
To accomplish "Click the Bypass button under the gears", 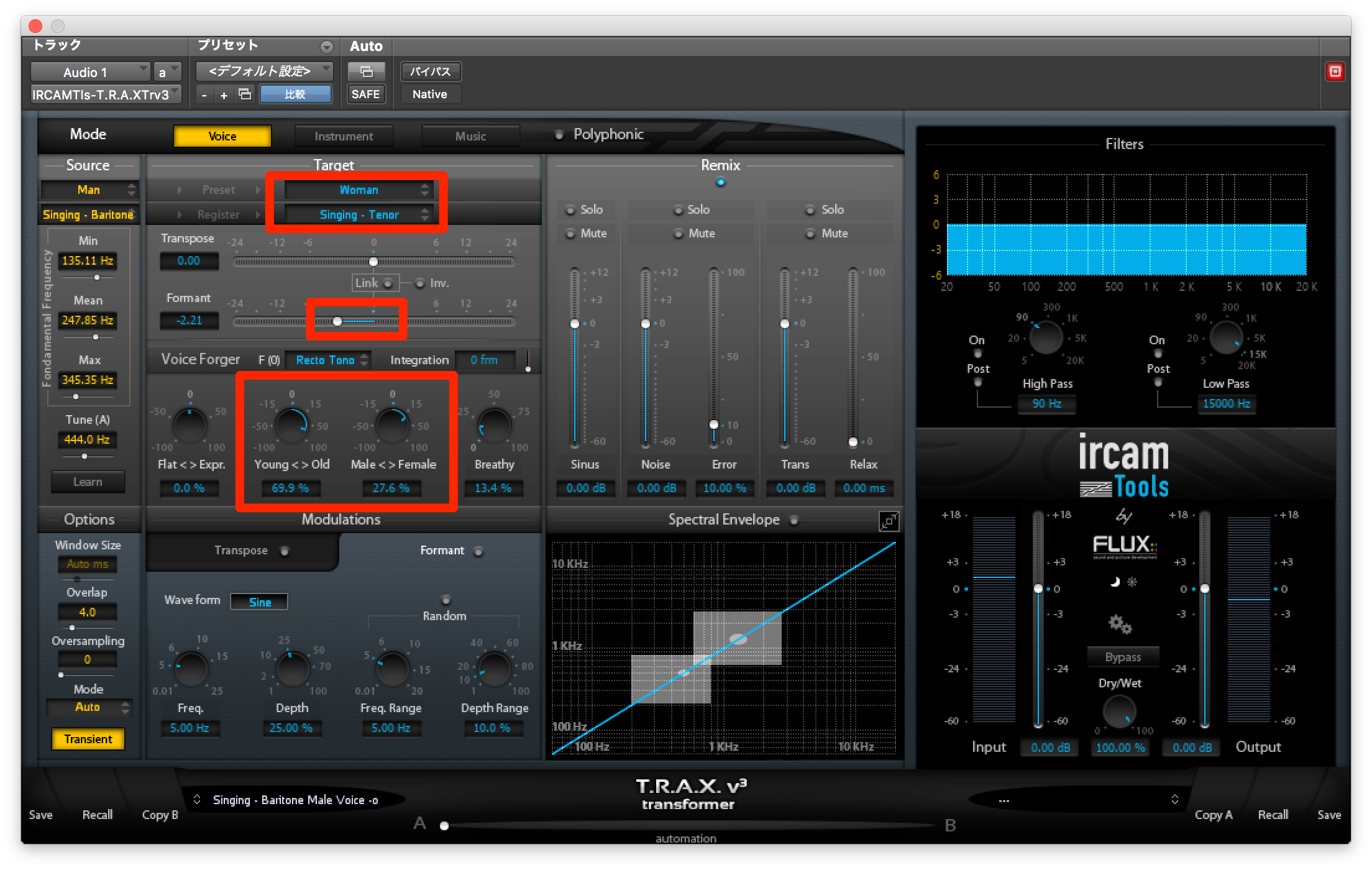I will [1123, 657].
